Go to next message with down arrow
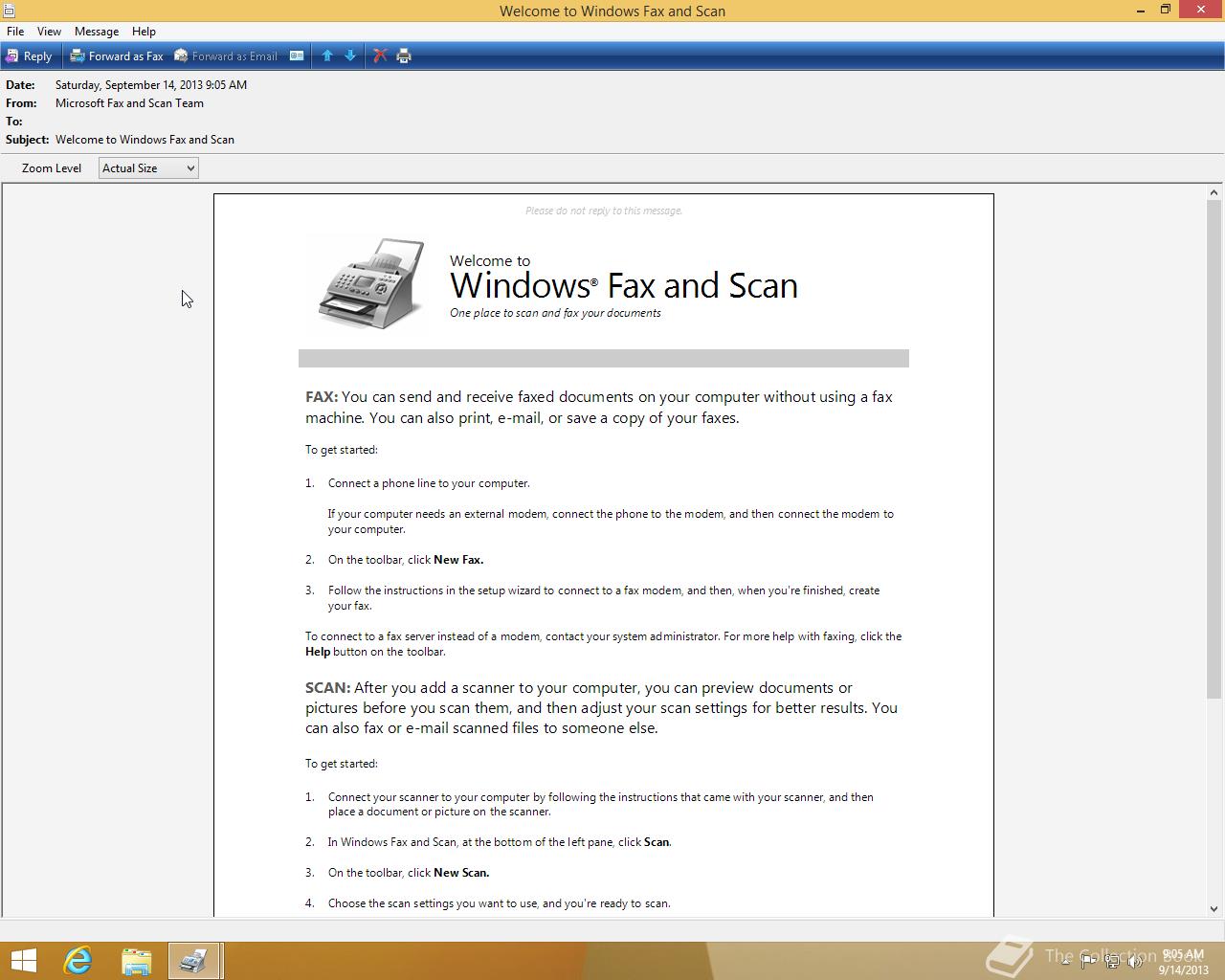 point(350,56)
